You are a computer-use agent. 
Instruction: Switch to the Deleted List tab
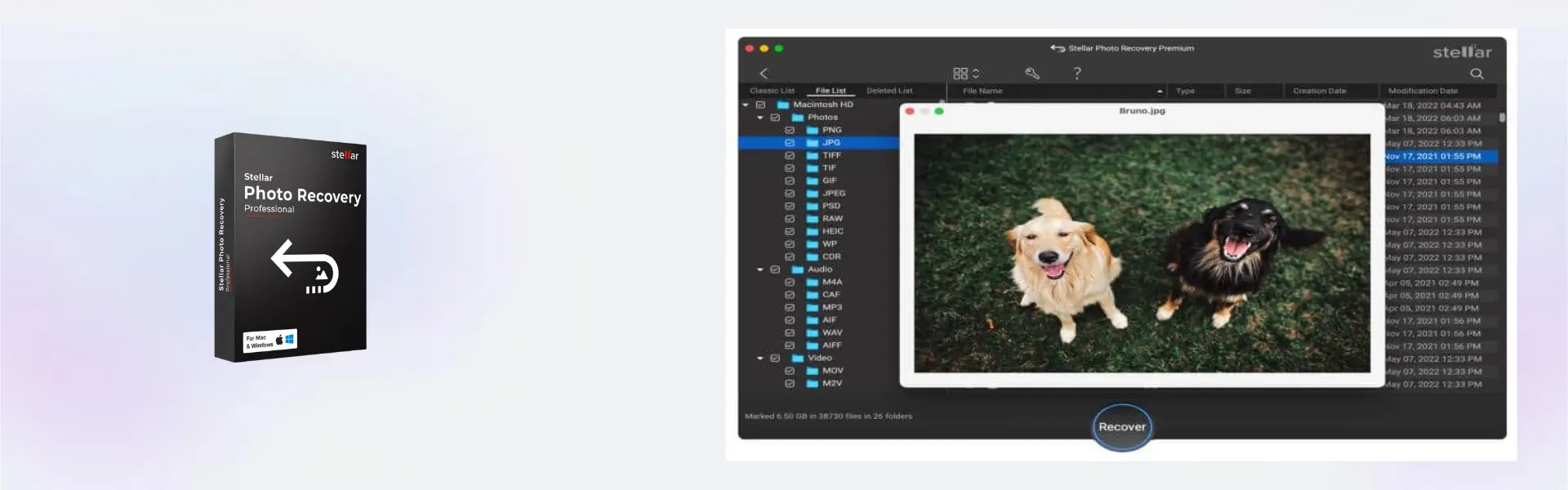click(x=889, y=91)
